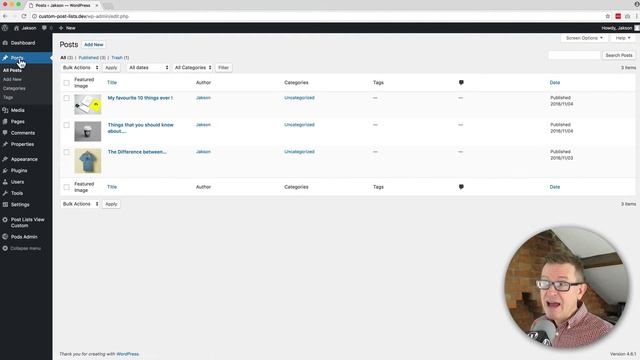This screenshot has width=640, height=360.
Task: Click the Appearance brush icon
Action: (5, 159)
